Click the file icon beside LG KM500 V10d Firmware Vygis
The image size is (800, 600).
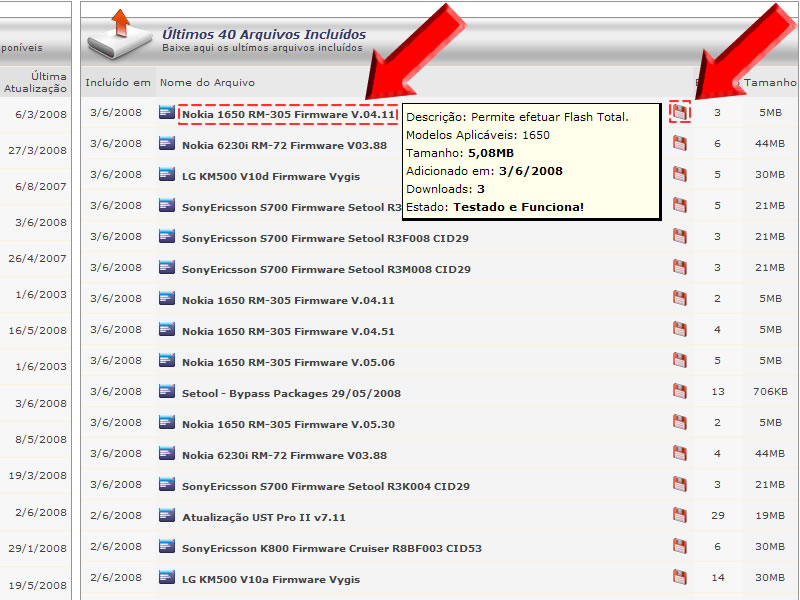pos(167,174)
